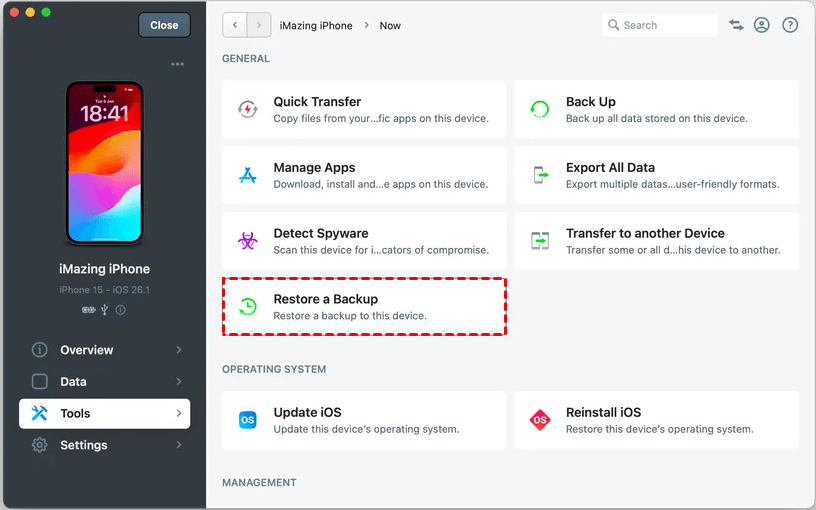Click the iPhone 15 - iOS 26.1 text
Viewport: 816px width, 510px height.
(105, 290)
